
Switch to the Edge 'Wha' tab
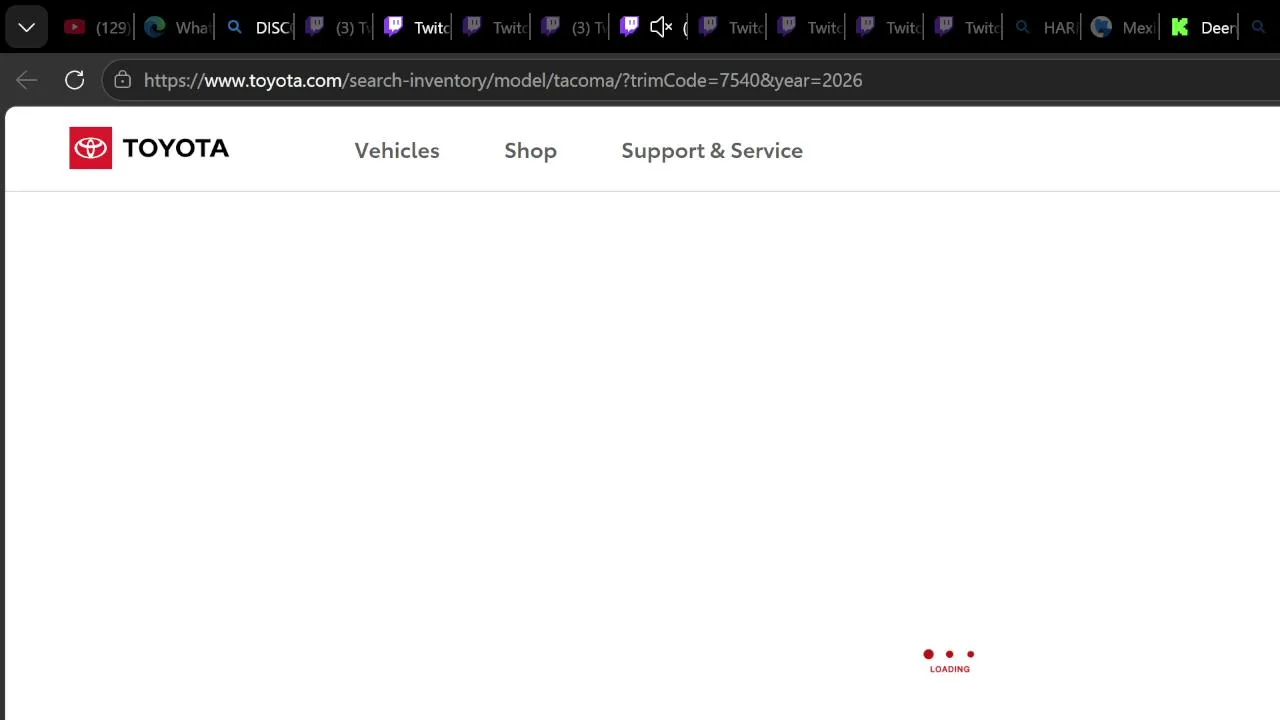(175, 27)
